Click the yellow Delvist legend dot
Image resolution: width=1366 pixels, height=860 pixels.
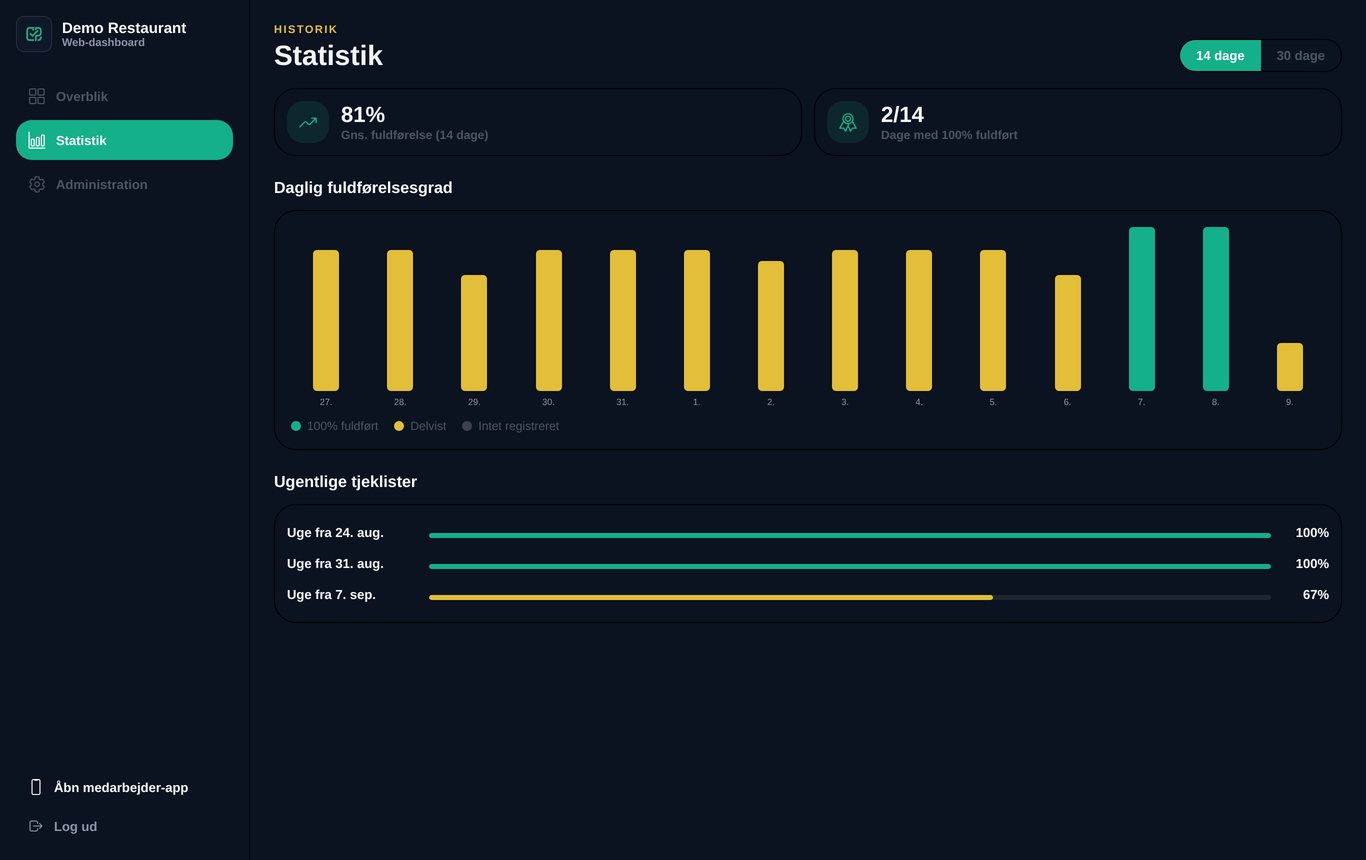399,426
